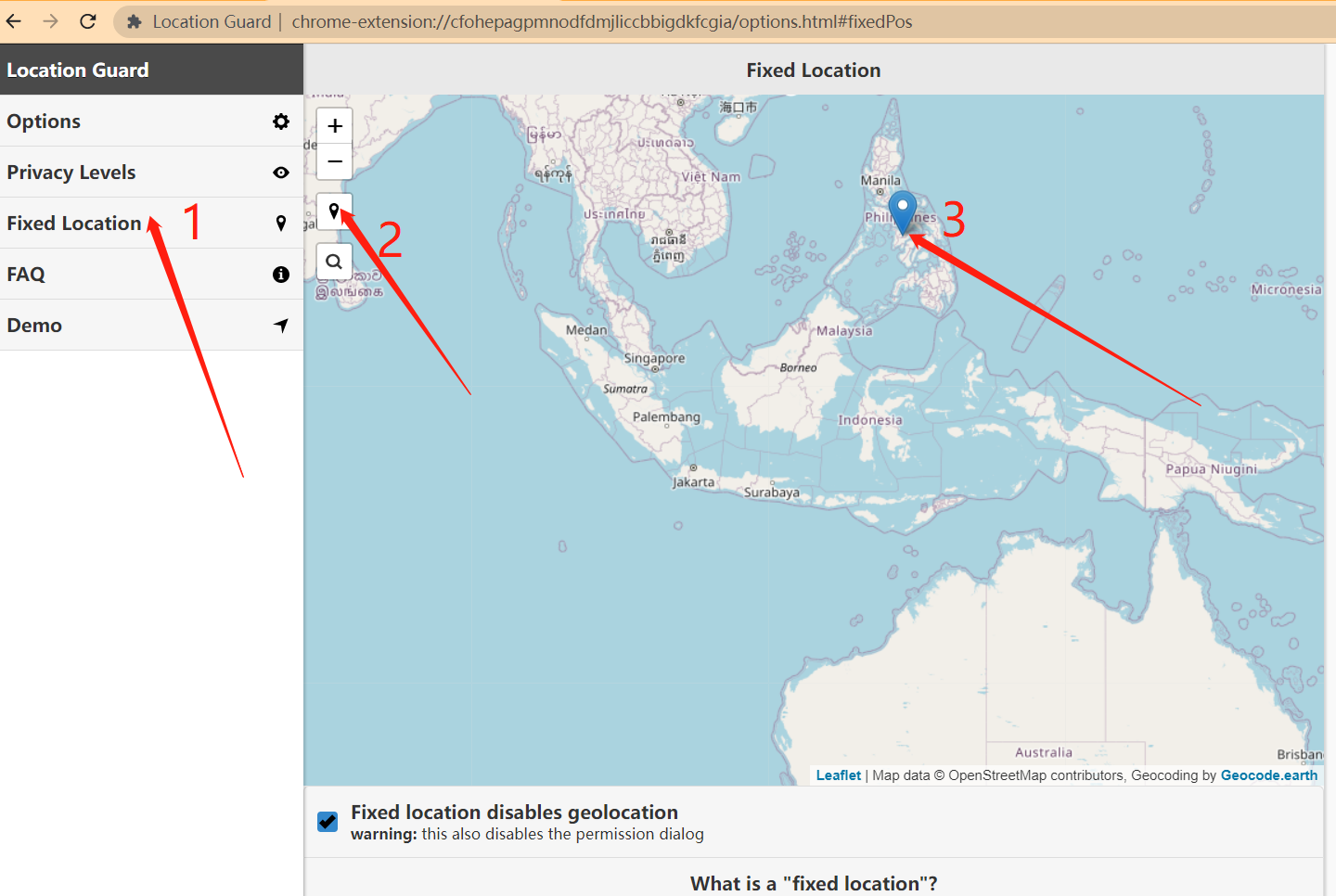The height and width of the screenshot is (896, 1336).
Task: Click the Manila label on the map
Action: [880, 181]
